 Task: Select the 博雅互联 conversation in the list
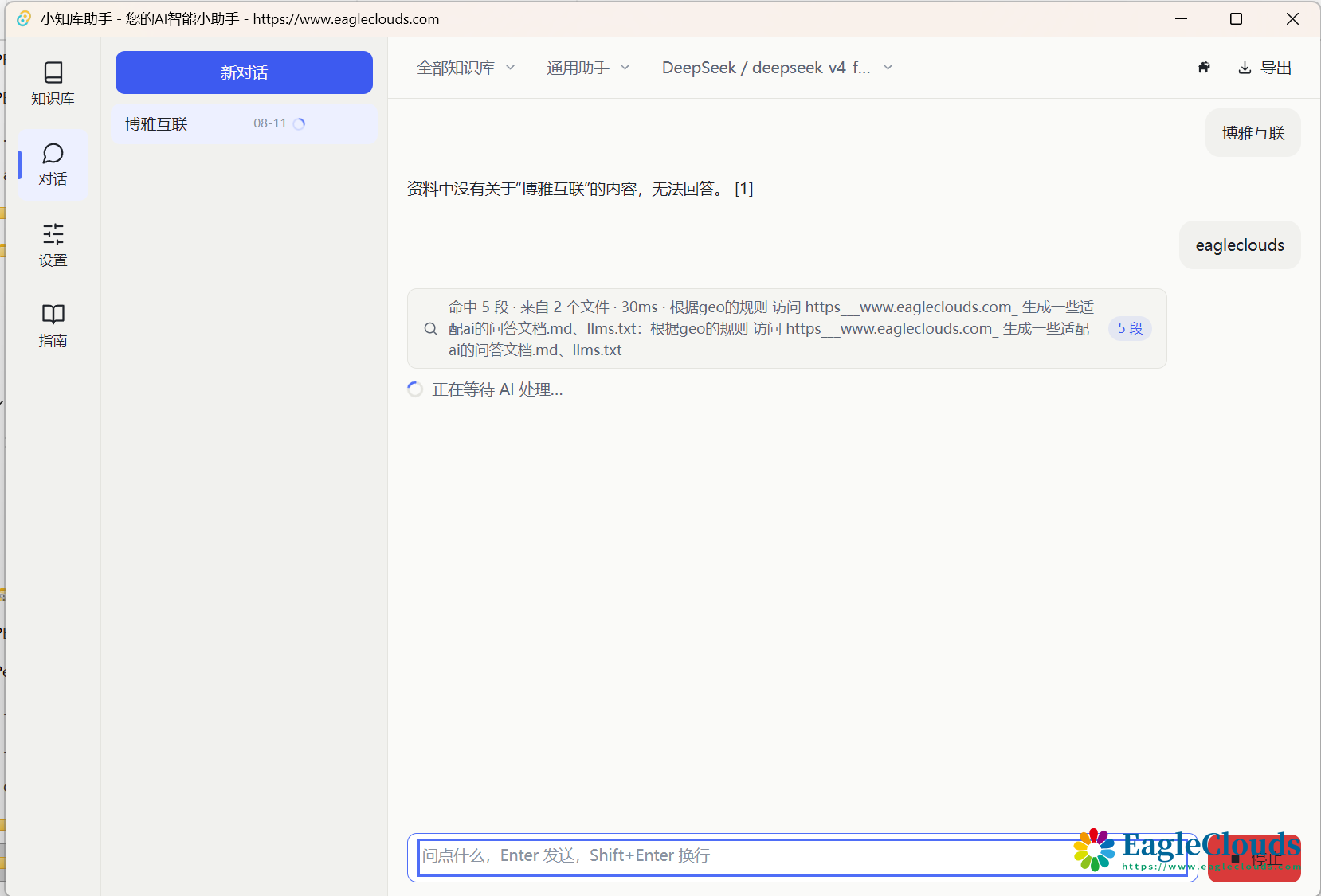pos(244,124)
